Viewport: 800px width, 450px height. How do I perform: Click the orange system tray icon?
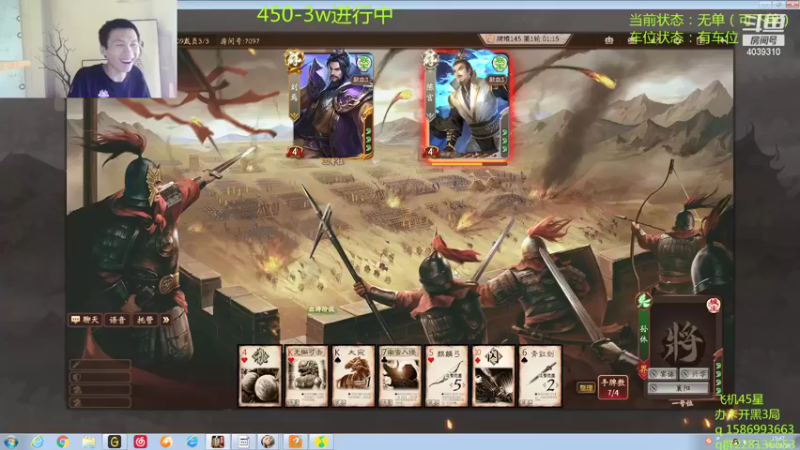click(x=708, y=441)
